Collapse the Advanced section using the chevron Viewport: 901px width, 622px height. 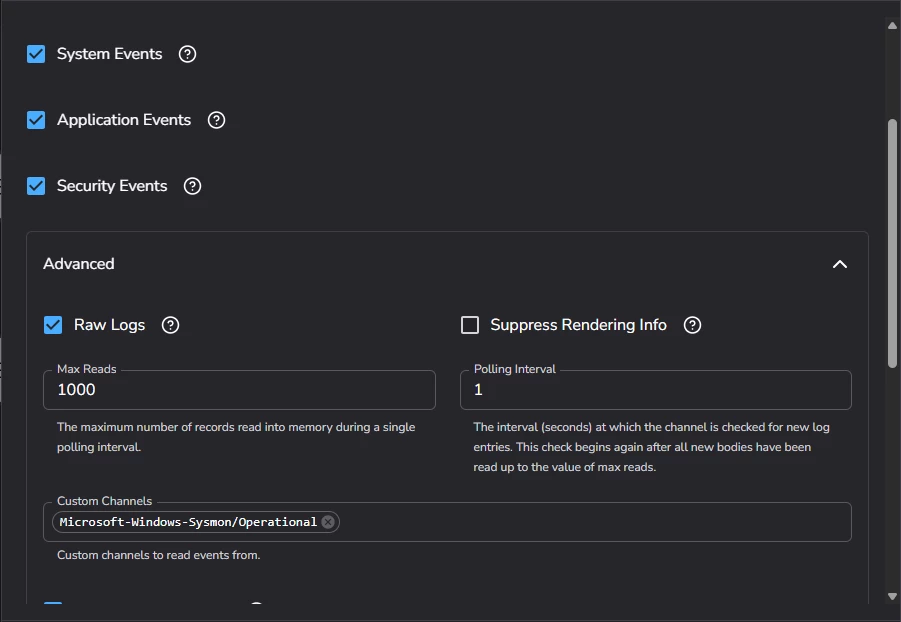[x=840, y=264]
